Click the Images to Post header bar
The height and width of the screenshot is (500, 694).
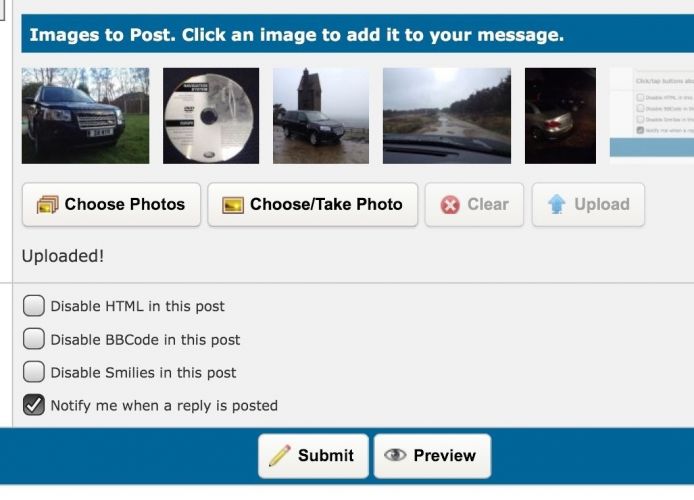point(358,34)
